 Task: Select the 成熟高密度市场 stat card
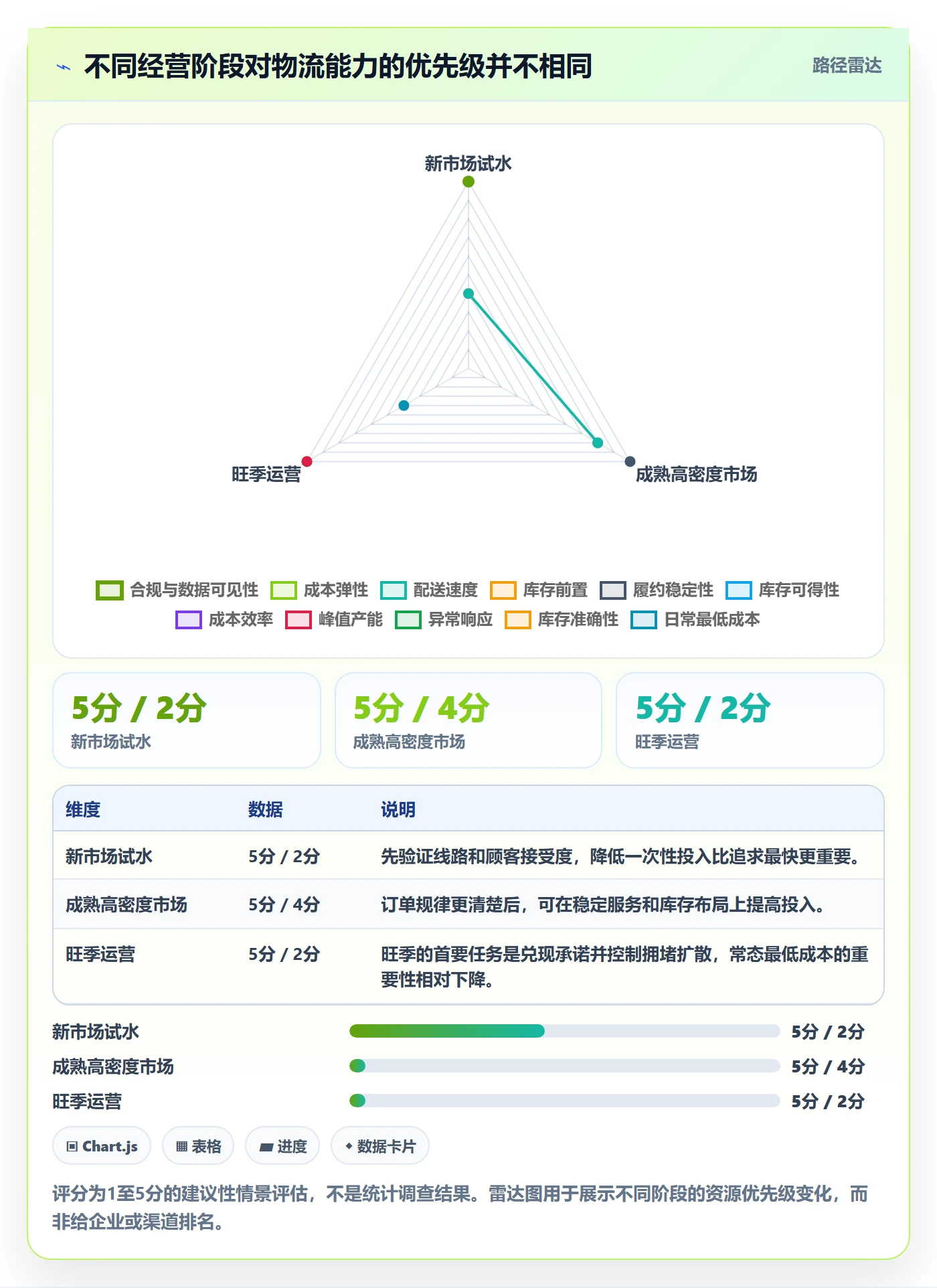pos(468,720)
